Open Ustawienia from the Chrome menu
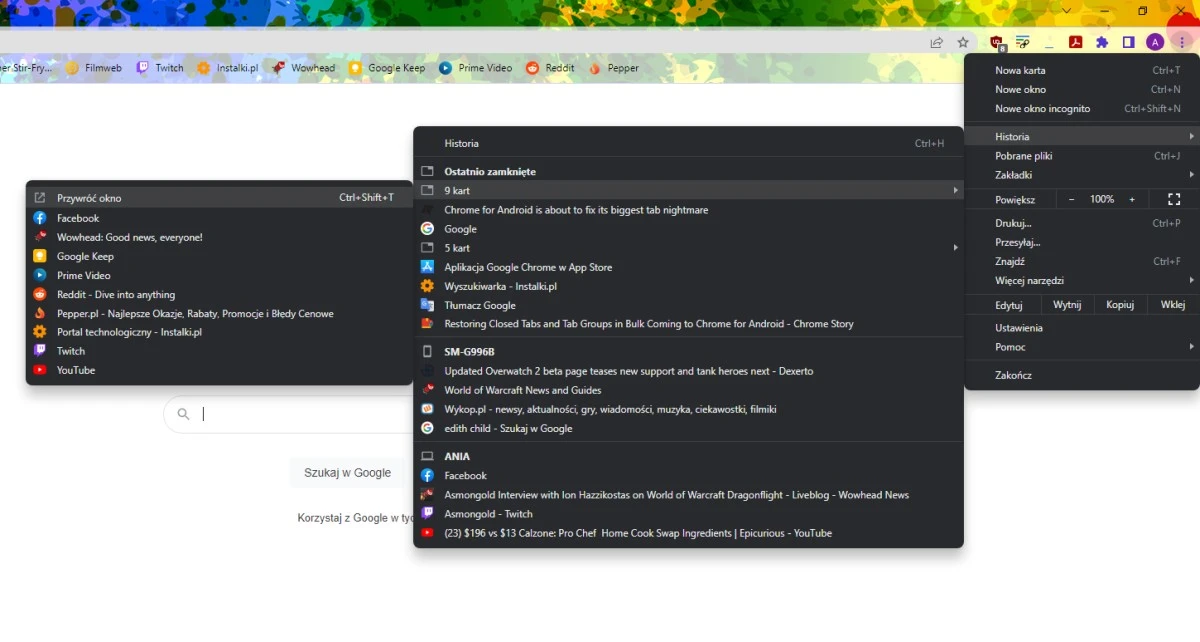Viewport: 1200px width, 642px height. [x=1019, y=328]
